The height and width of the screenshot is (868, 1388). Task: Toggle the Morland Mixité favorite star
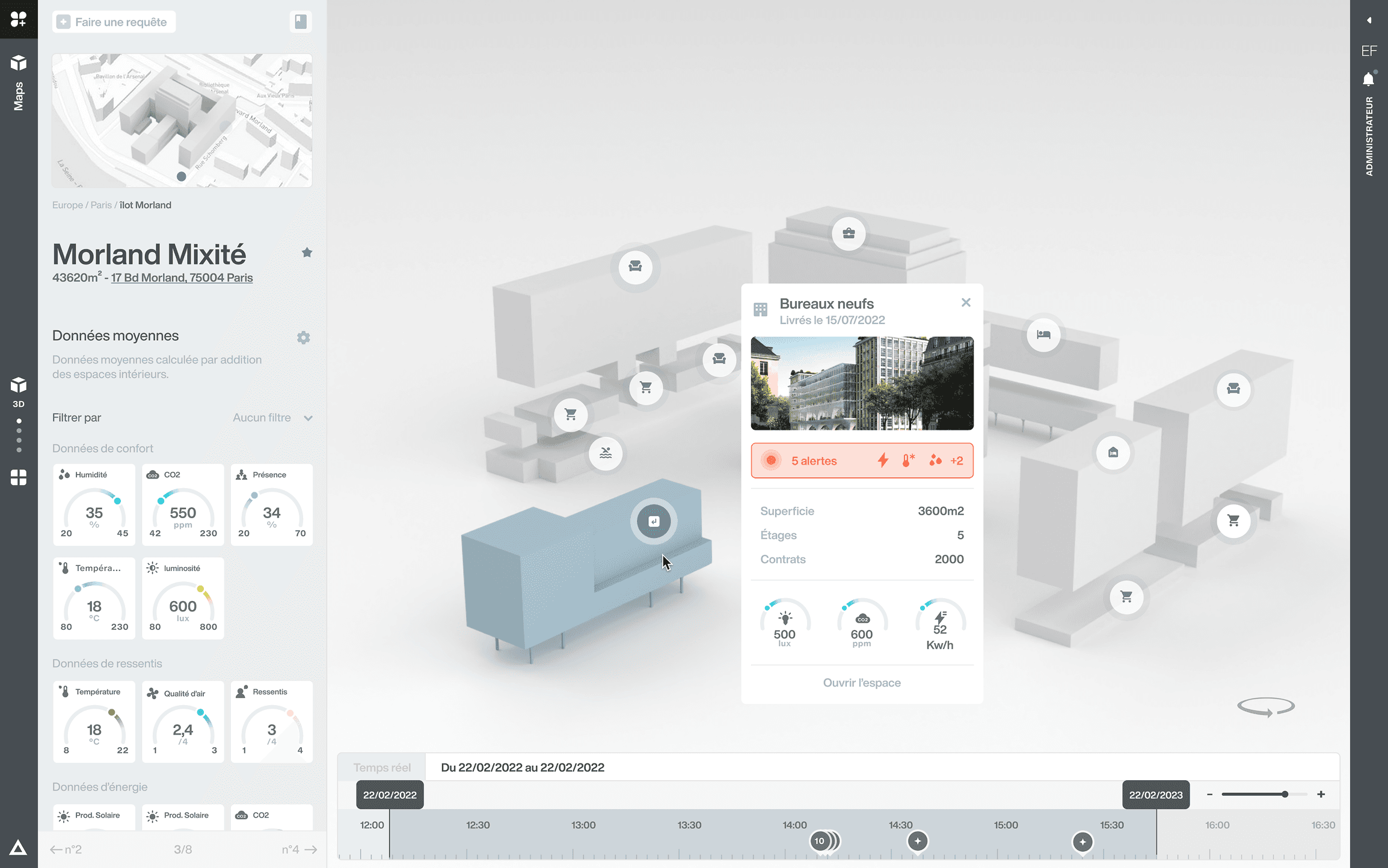coord(307,252)
